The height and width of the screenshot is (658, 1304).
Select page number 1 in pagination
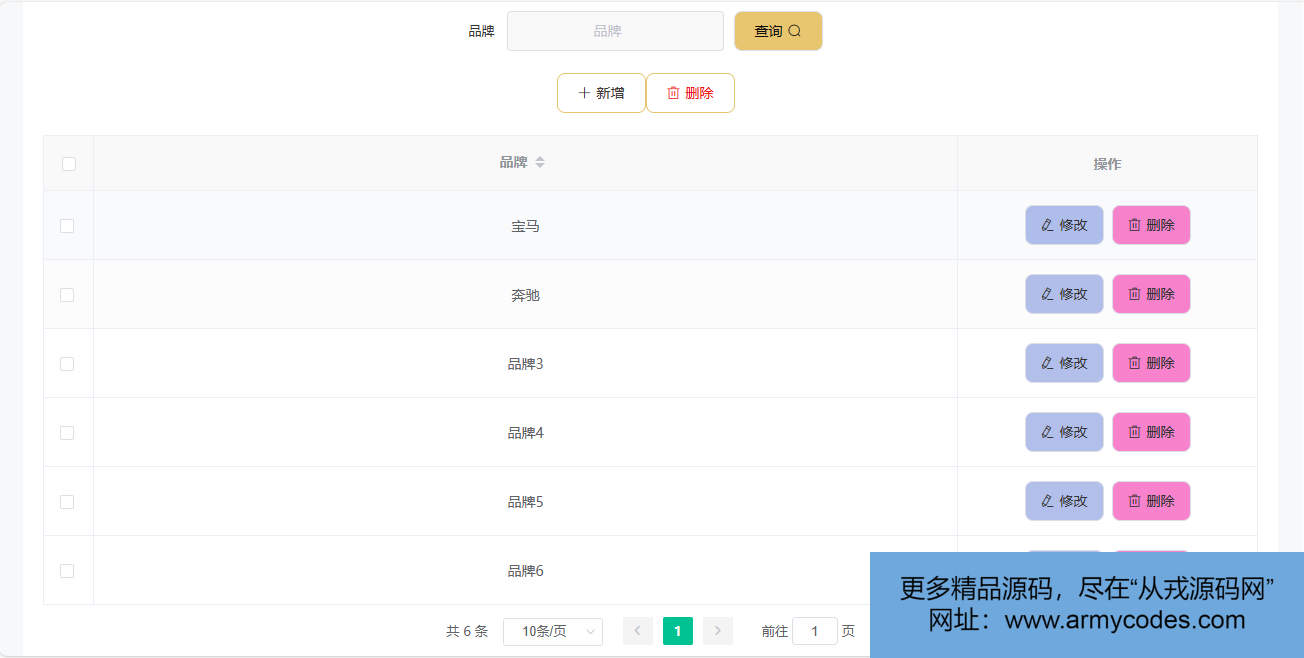tap(678, 631)
